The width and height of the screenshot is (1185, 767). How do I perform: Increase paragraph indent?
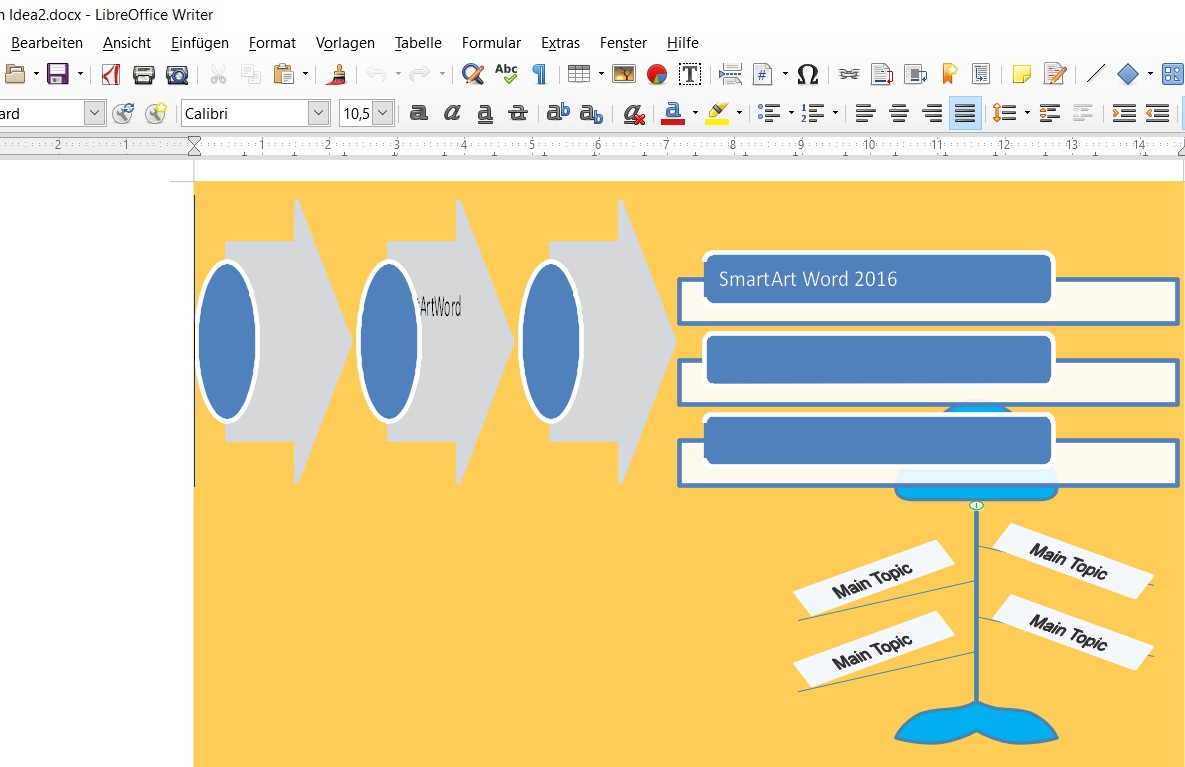pyautogui.click(x=1124, y=113)
